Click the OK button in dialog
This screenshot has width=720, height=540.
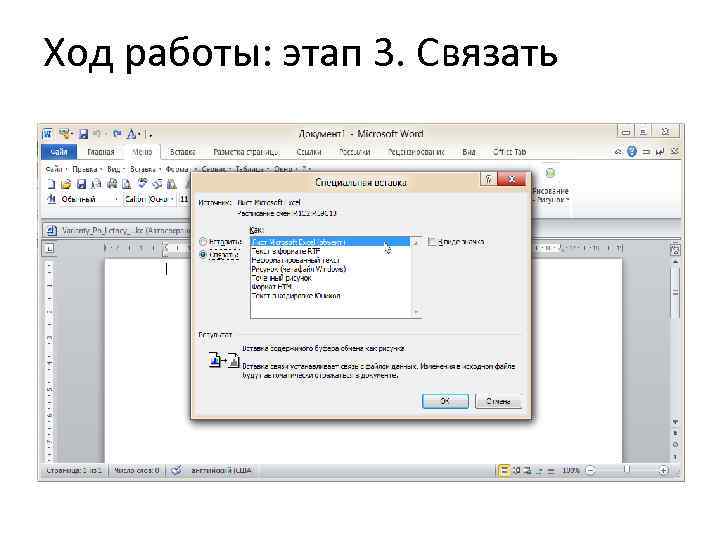click(x=445, y=401)
